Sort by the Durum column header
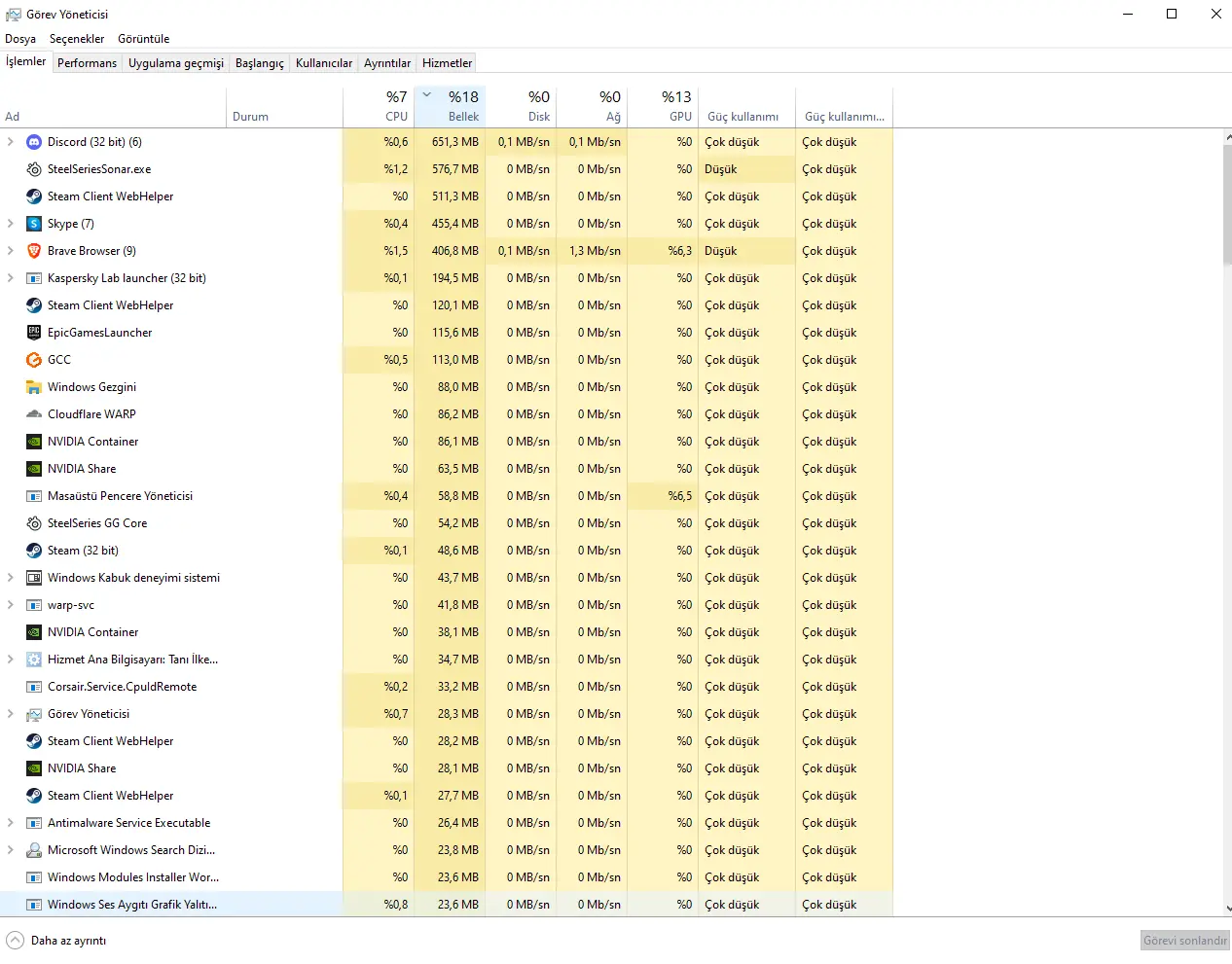Image resolution: width=1232 pixels, height=964 pixels. [284, 107]
